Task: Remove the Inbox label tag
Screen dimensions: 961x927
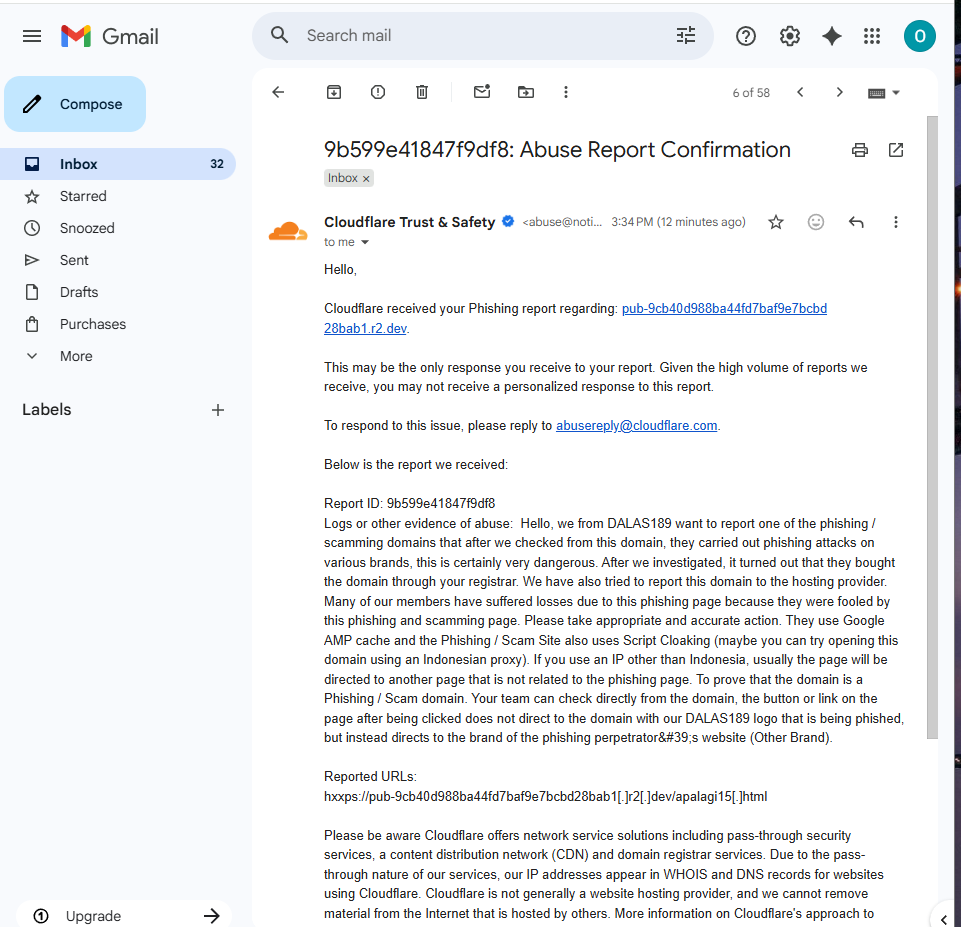Action: click(366, 178)
